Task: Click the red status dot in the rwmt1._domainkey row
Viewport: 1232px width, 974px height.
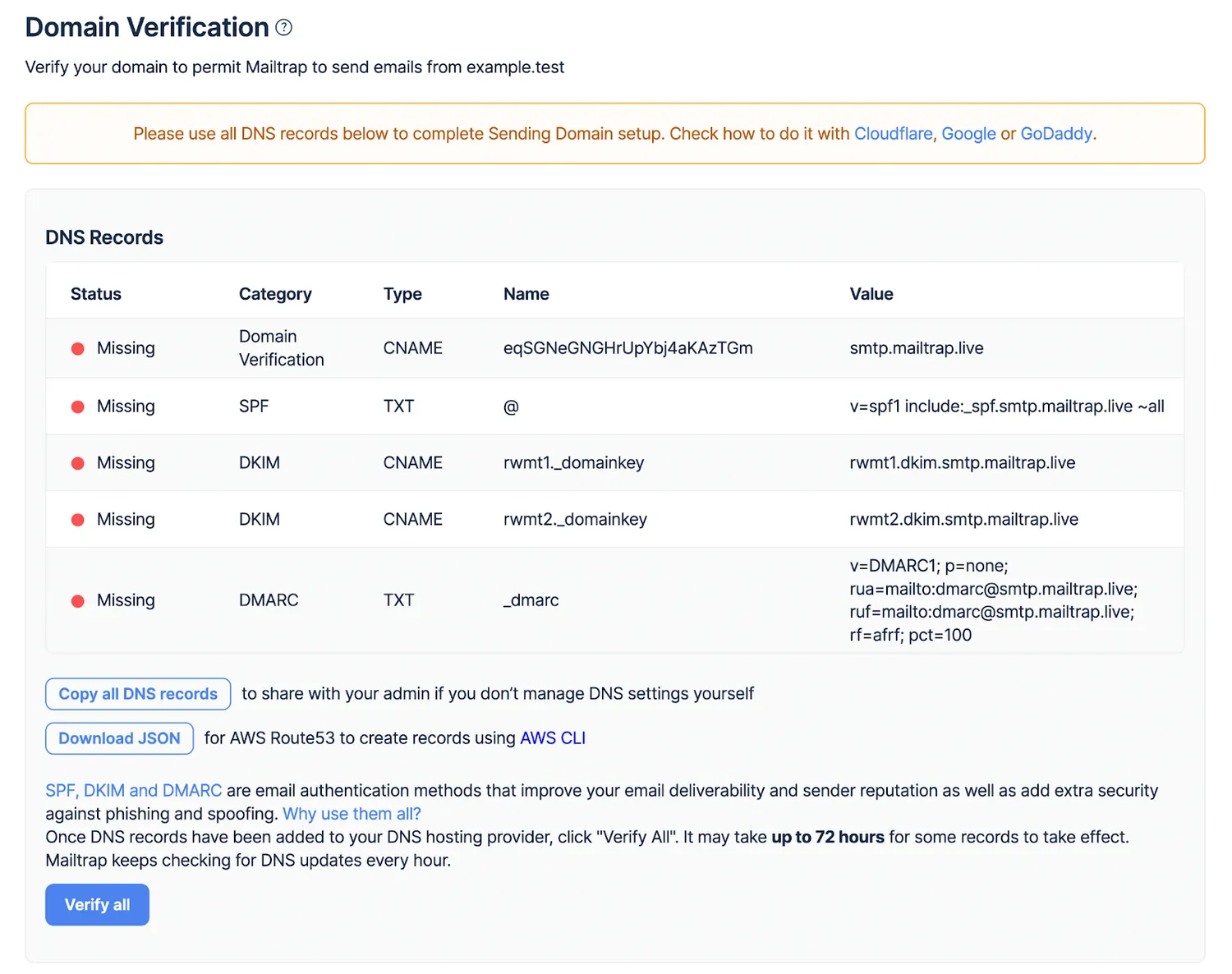Action: pos(78,463)
